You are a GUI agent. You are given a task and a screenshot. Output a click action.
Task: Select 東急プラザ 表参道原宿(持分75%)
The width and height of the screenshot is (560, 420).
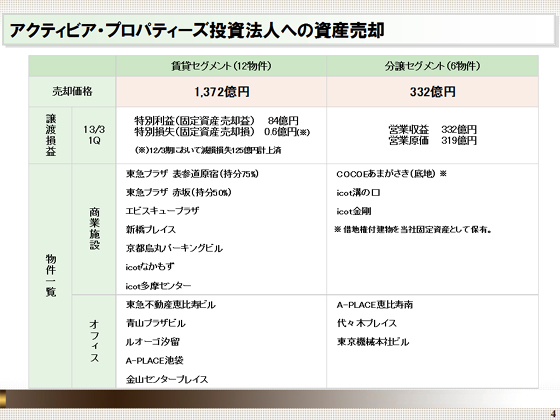click(192, 174)
